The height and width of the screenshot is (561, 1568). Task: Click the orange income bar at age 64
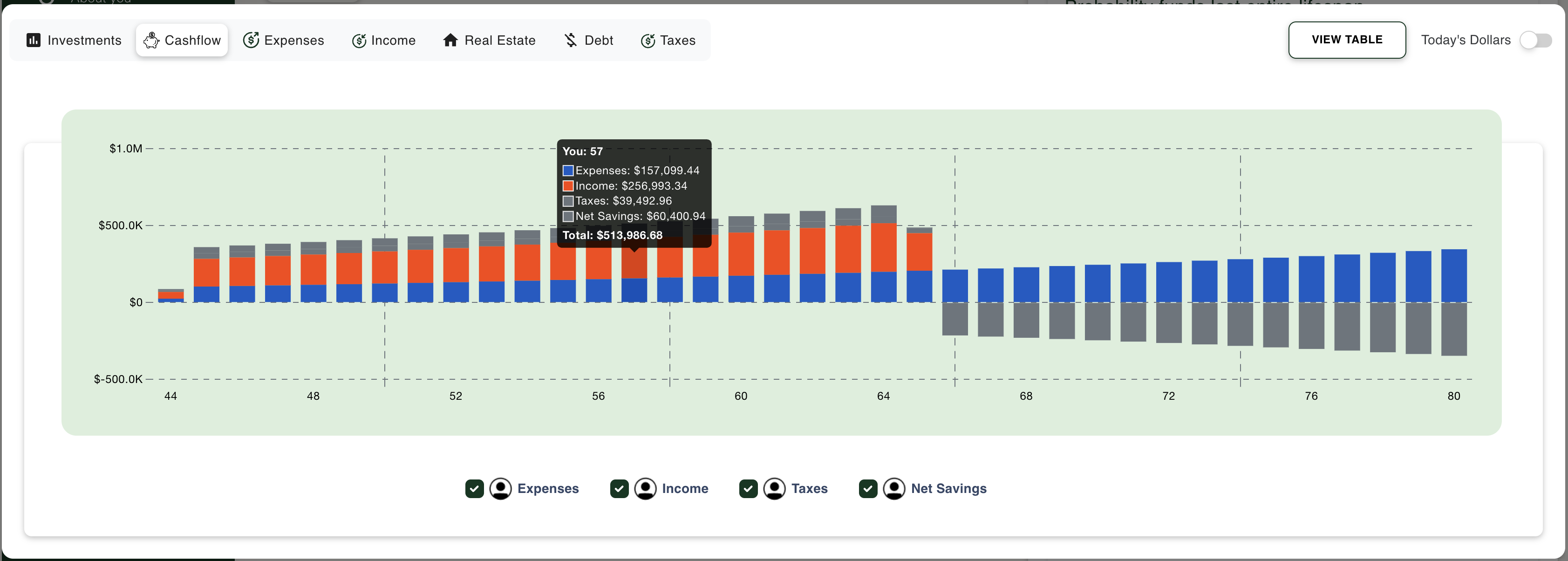click(x=883, y=247)
